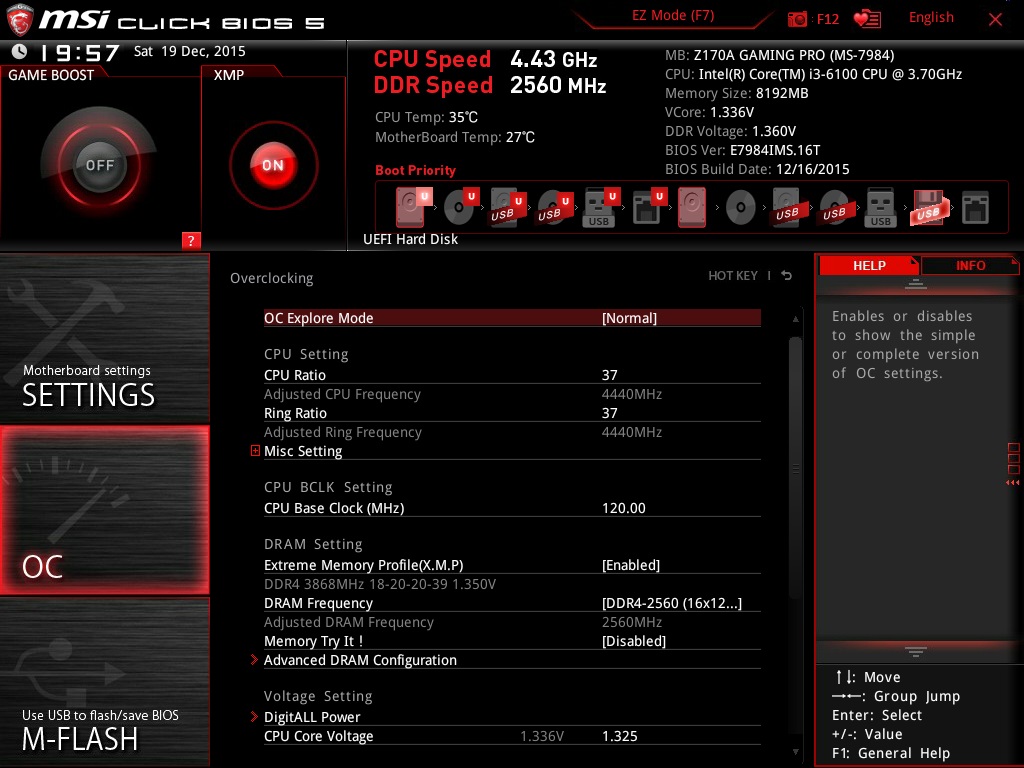1024x768 pixels.
Task: Click the red question mark under GAME BOOST
Action: [x=191, y=240]
